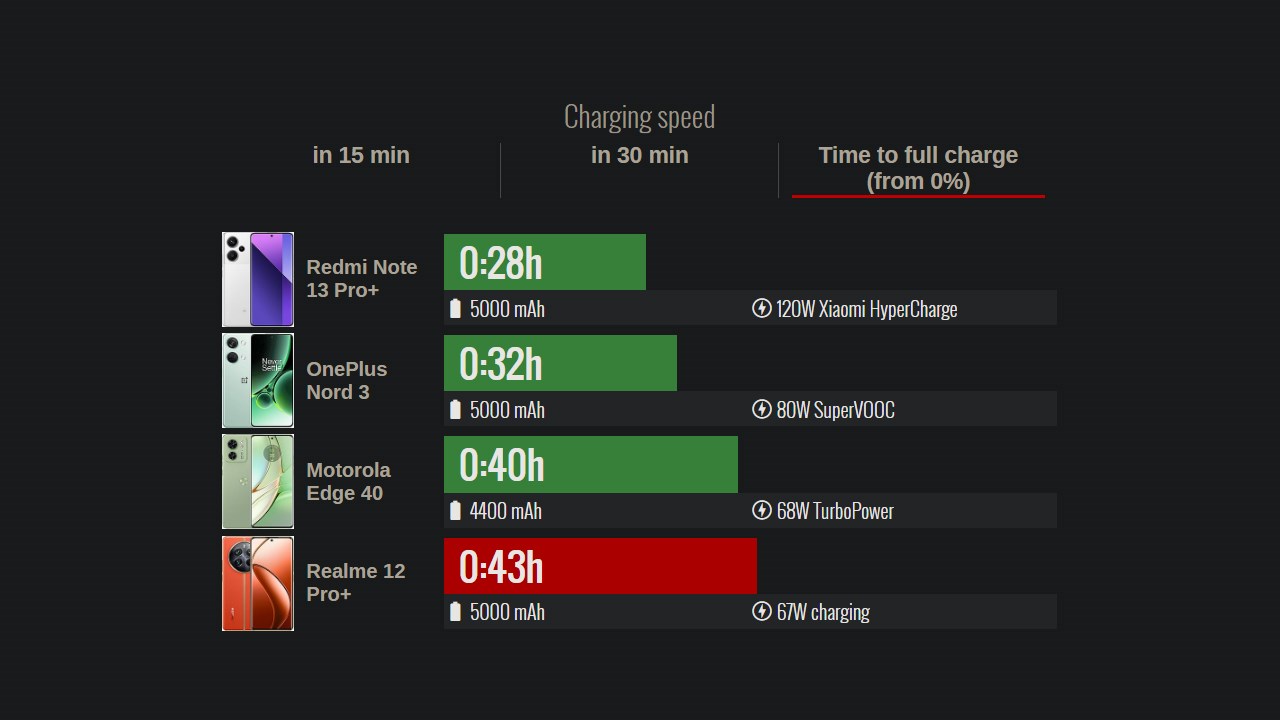
Task: Click lightning icon next to 120W Xiaomi HyperCharge
Action: click(761, 308)
